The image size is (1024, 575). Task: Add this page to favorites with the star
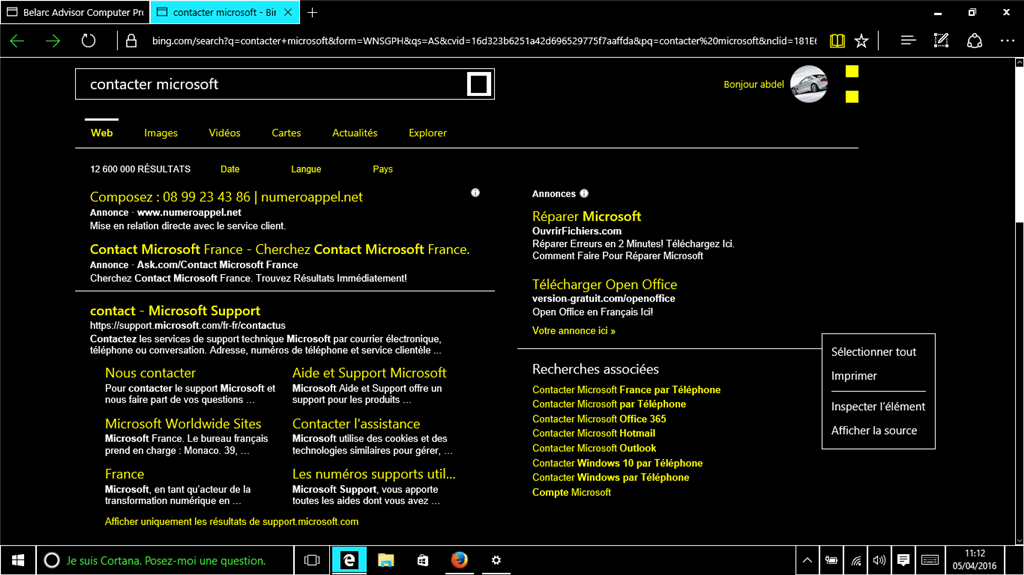pos(861,41)
